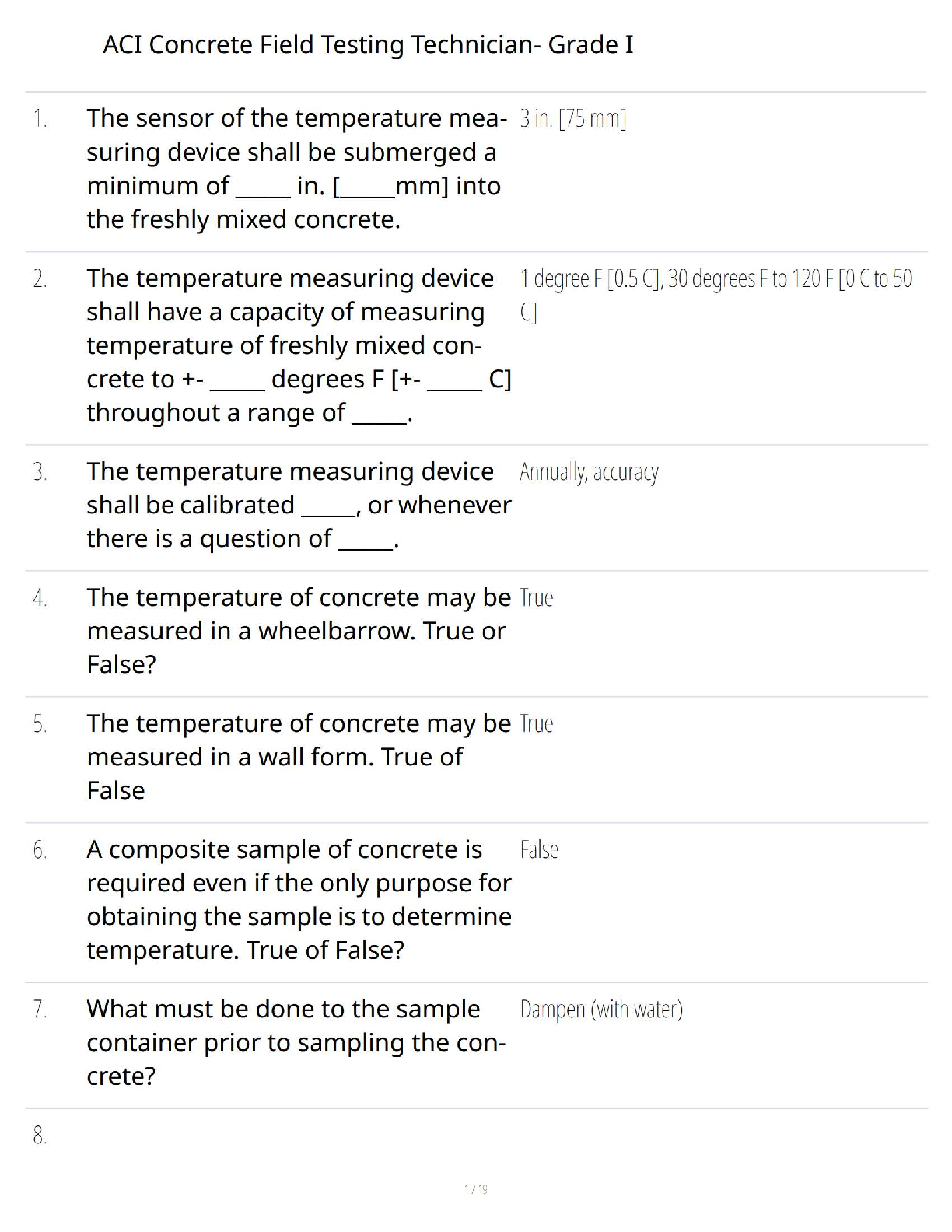
Task: Click question number 1
Action: click(x=40, y=119)
